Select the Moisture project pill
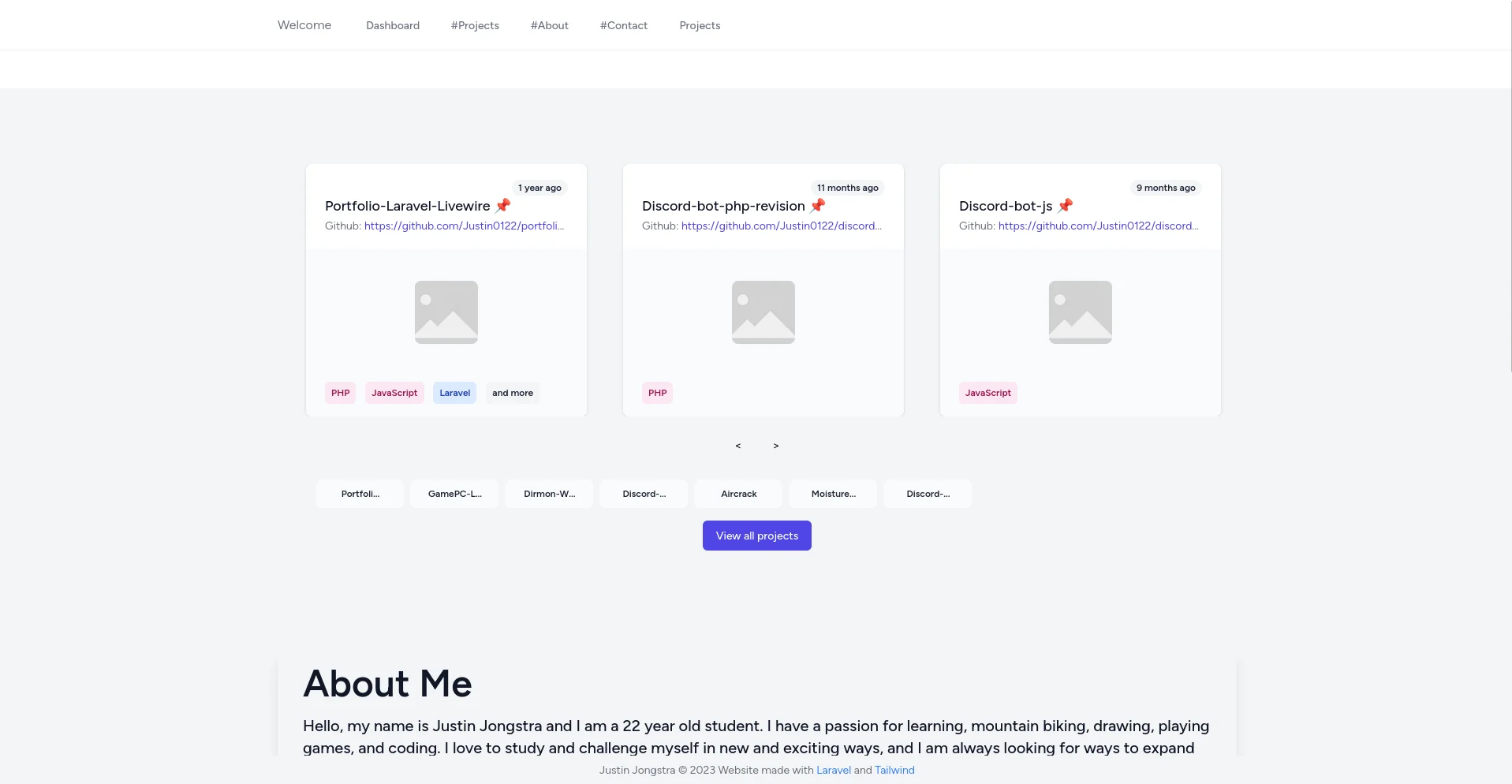 coord(833,493)
